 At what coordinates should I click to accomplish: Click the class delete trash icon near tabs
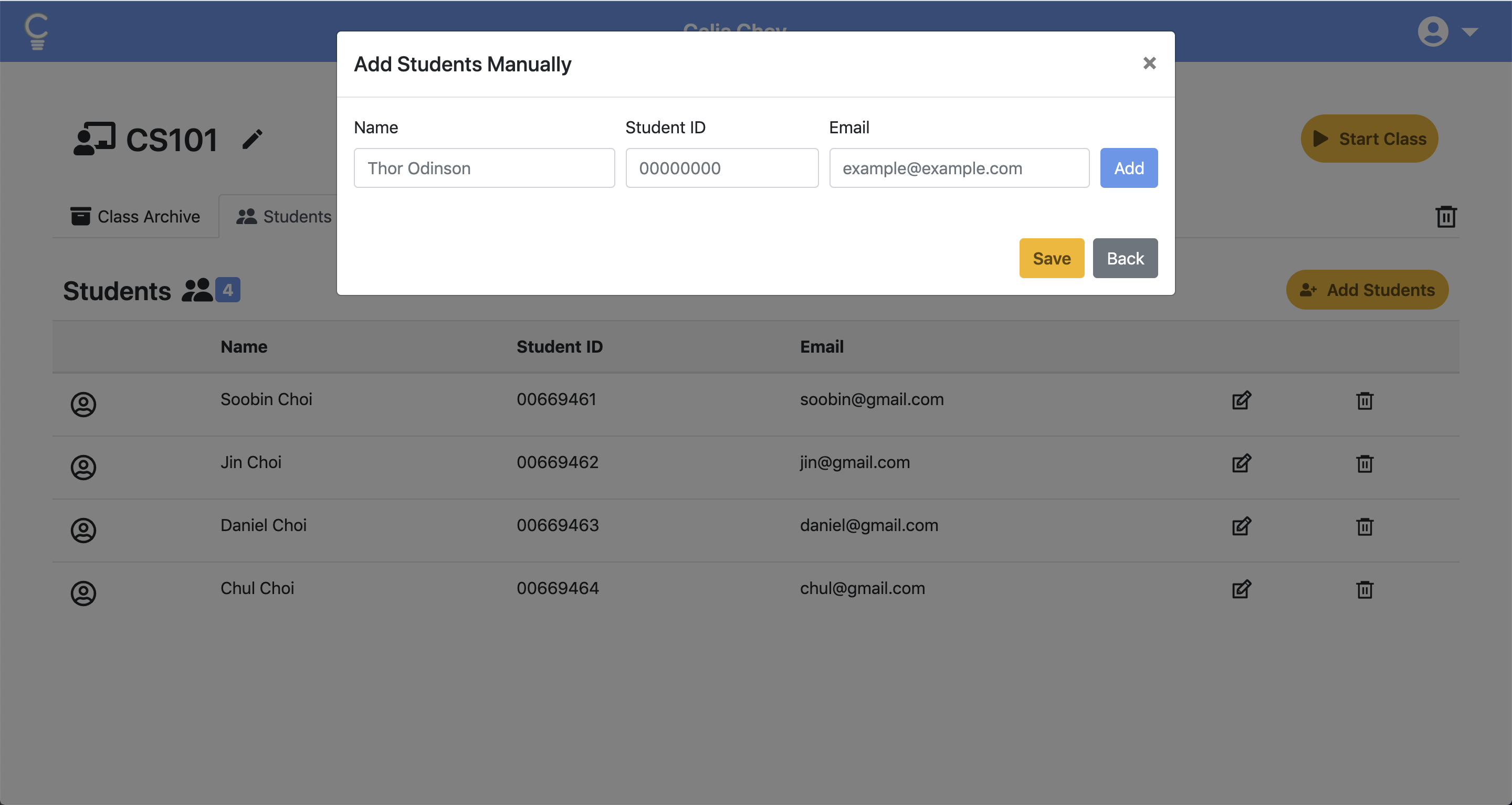[1446, 217]
